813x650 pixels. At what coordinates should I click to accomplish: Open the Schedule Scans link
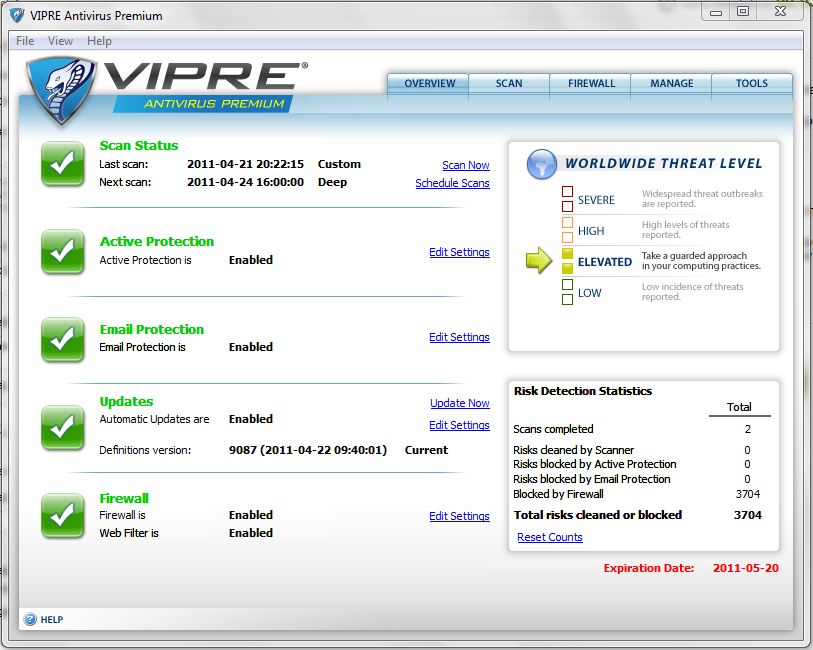coord(452,183)
